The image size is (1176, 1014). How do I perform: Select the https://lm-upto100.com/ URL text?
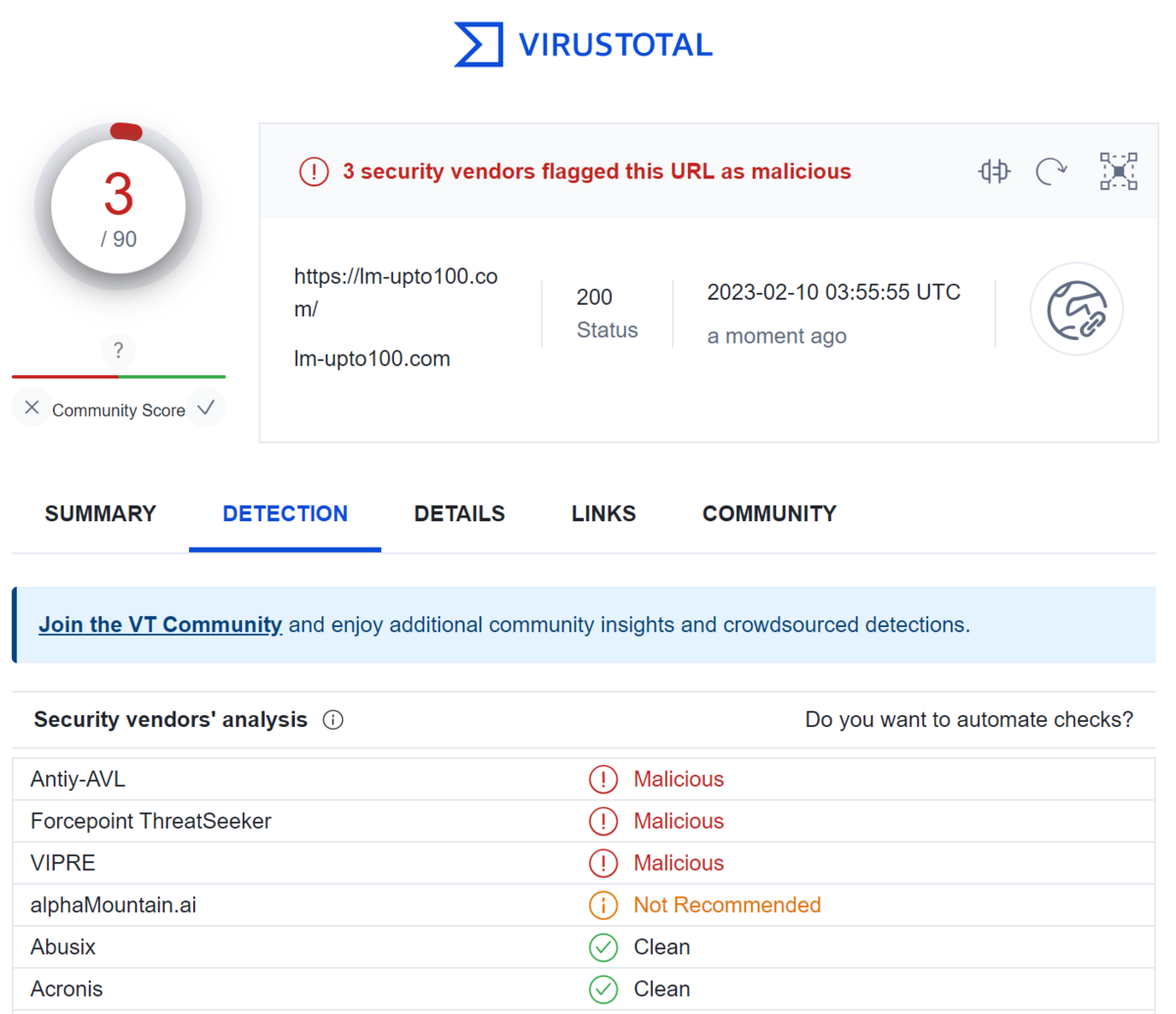tap(396, 292)
